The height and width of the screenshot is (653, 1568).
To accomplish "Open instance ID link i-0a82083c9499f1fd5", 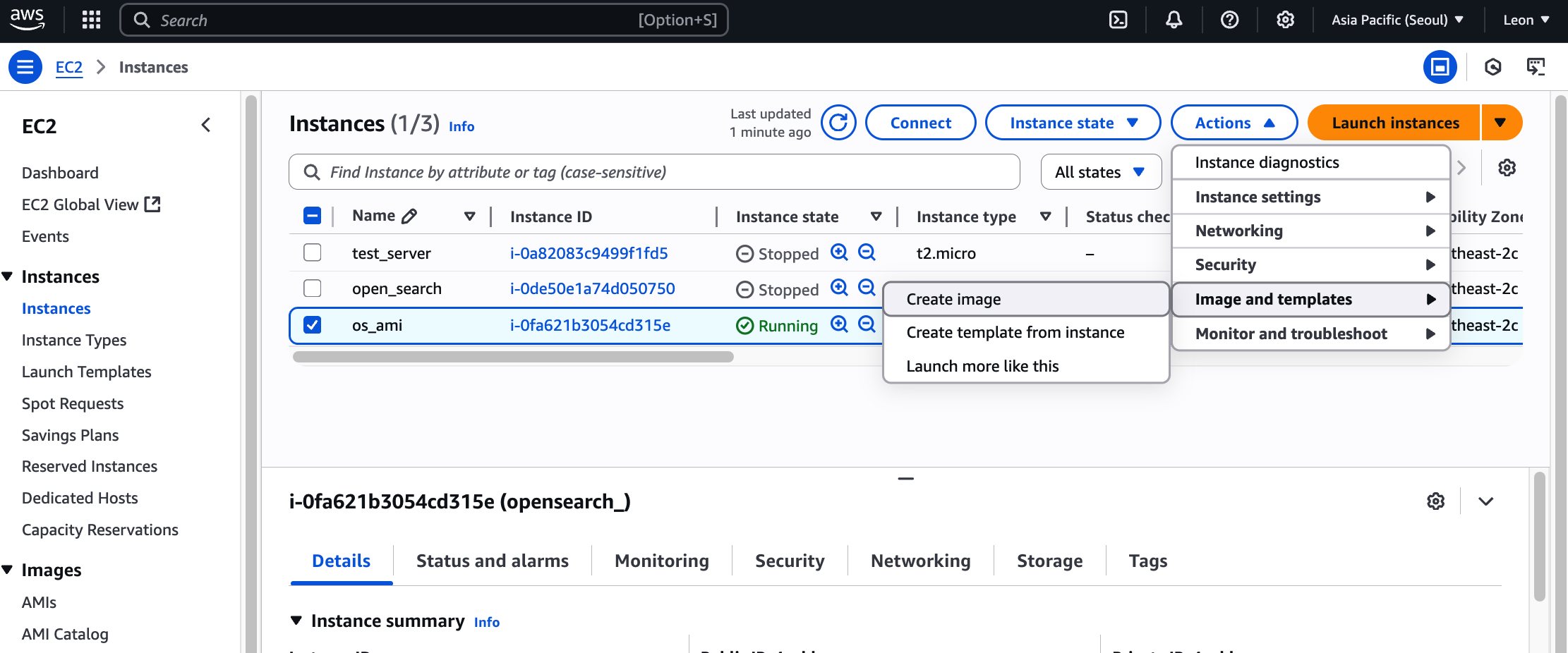I will pyautogui.click(x=589, y=253).
